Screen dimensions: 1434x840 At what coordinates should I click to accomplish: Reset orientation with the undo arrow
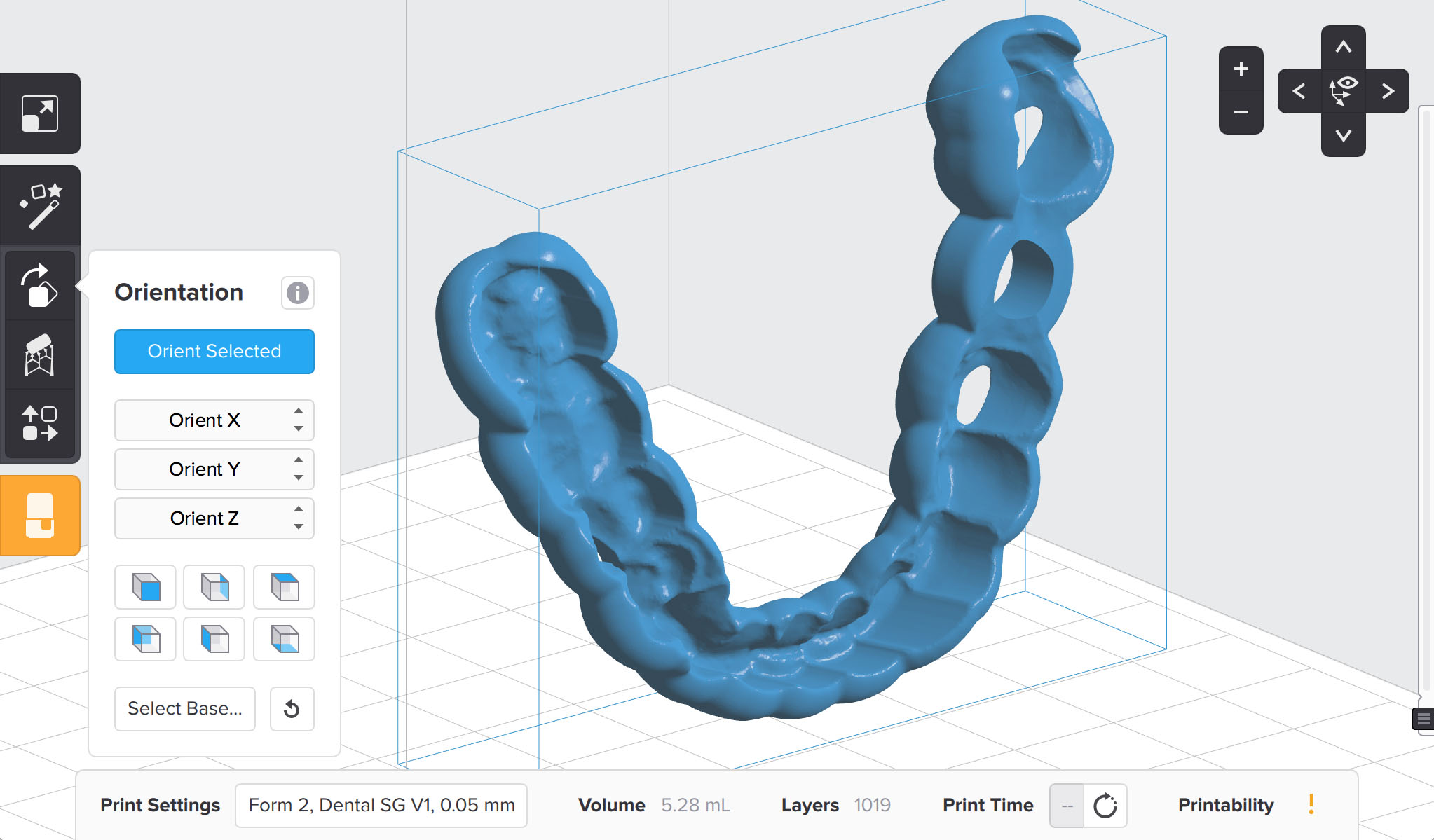[292, 709]
